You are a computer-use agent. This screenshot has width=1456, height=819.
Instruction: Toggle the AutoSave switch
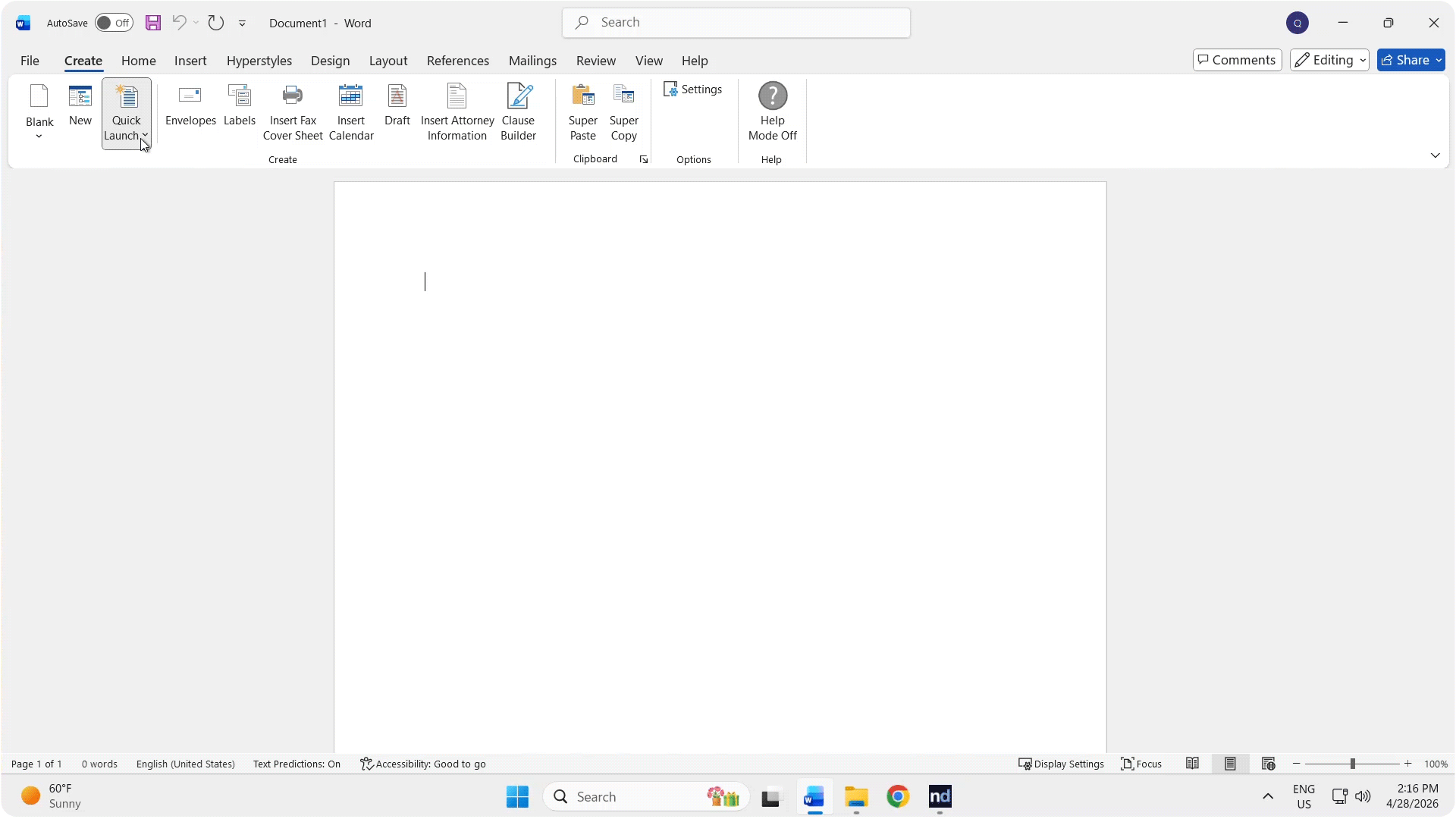pos(114,23)
